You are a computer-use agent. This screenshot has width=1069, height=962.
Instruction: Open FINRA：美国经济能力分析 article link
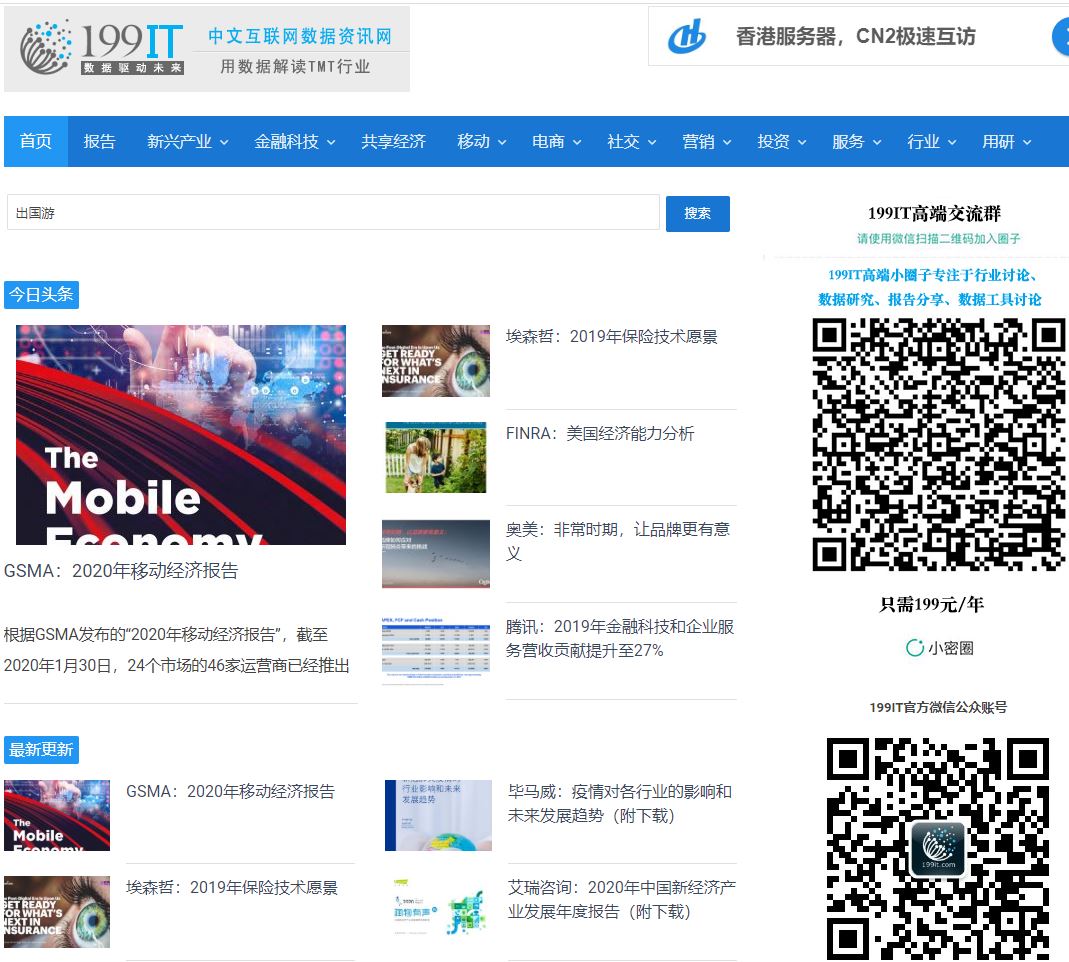point(600,434)
